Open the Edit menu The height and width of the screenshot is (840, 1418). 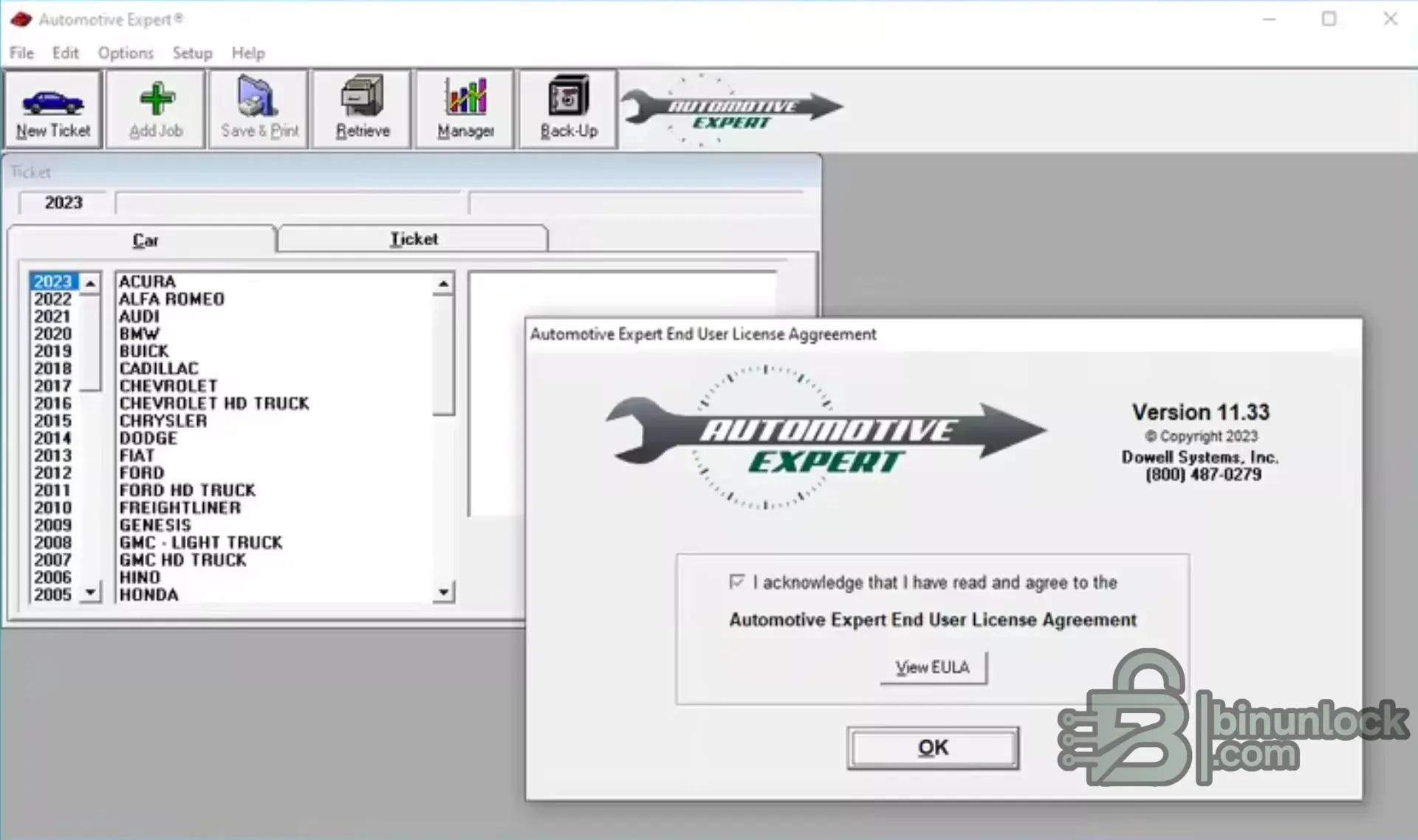pos(65,53)
